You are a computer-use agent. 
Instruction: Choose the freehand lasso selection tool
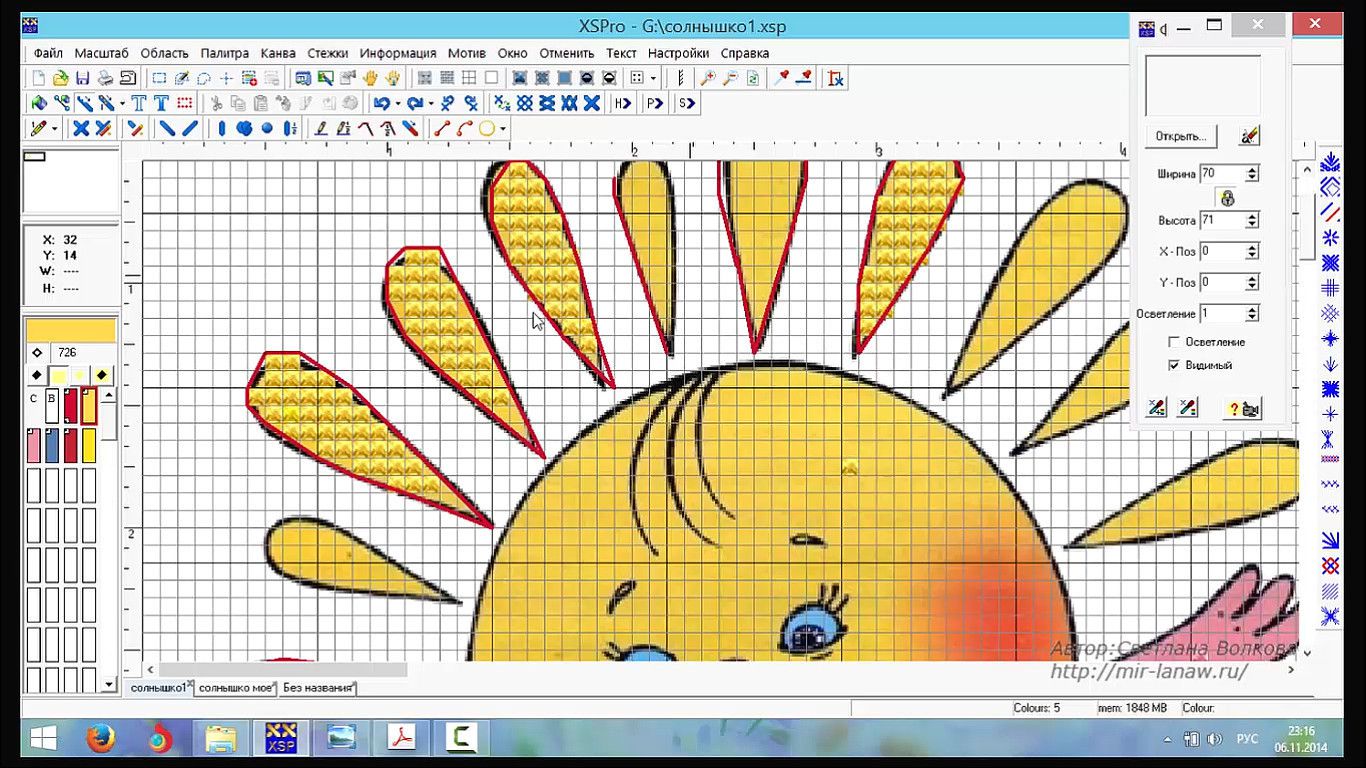pos(204,78)
